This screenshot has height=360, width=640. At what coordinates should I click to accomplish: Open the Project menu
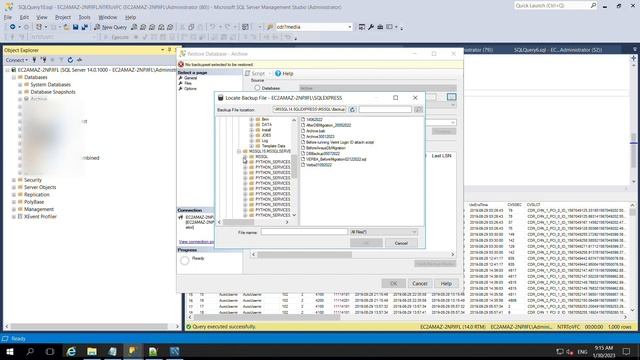pyautogui.click(x=63, y=17)
